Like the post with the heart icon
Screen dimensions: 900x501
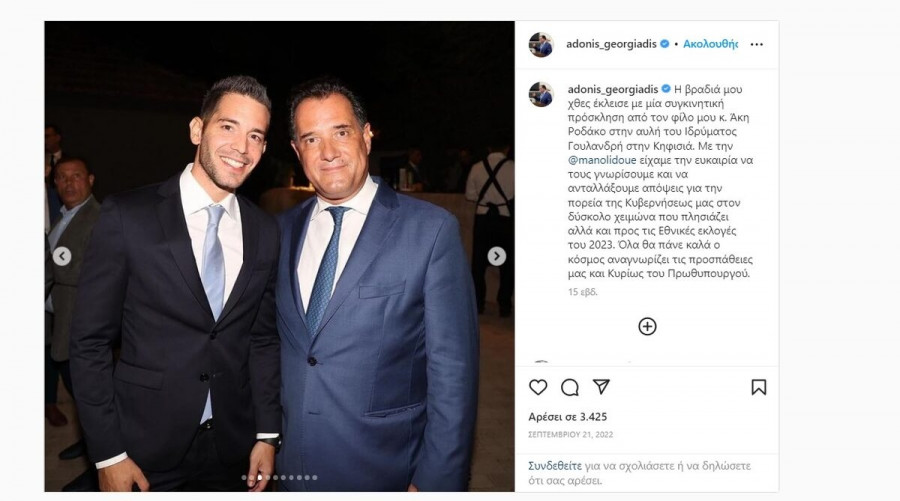[x=538, y=387]
